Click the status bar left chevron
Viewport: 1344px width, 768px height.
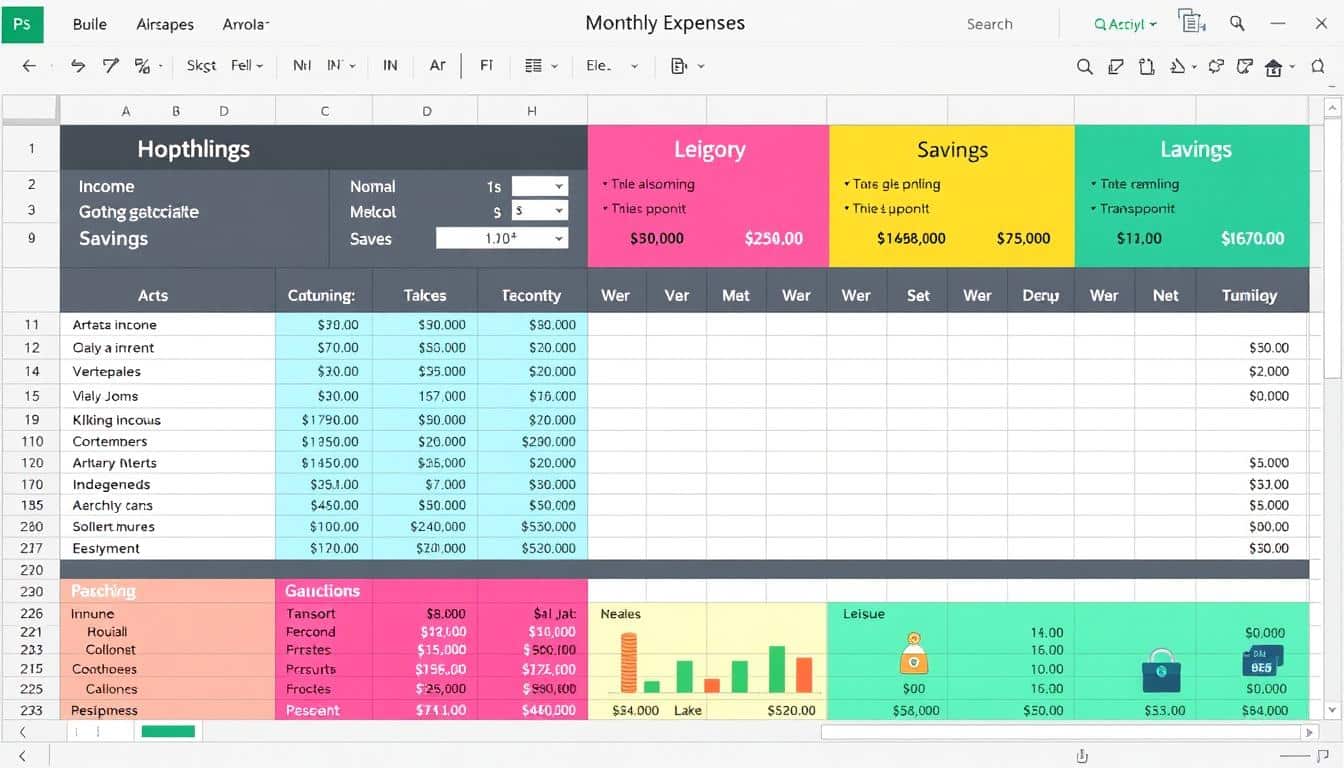24,757
